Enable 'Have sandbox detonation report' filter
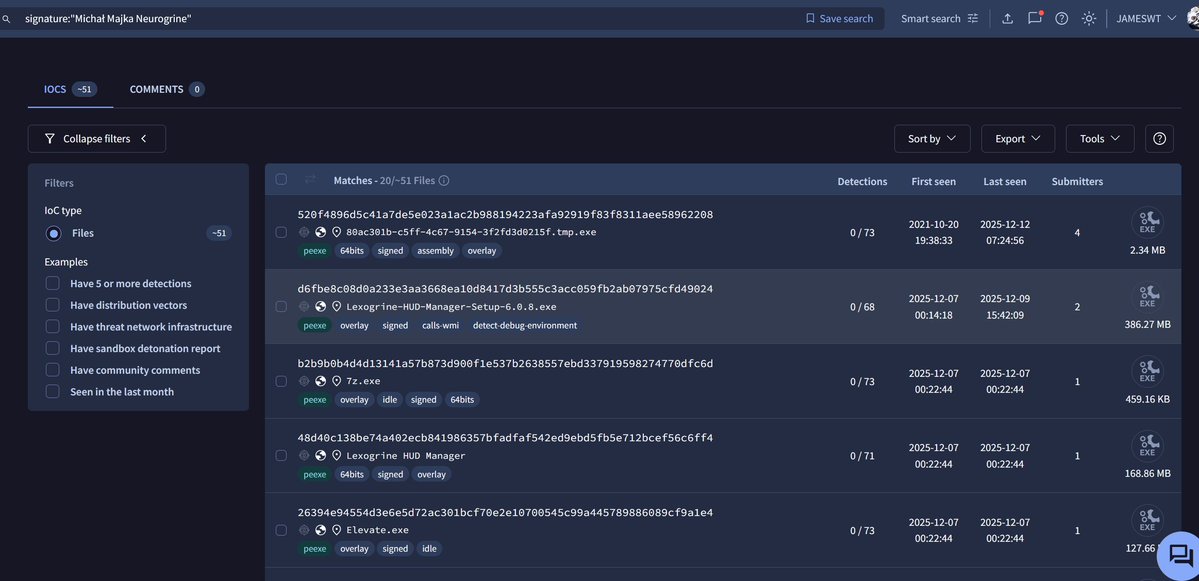 coord(53,349)
